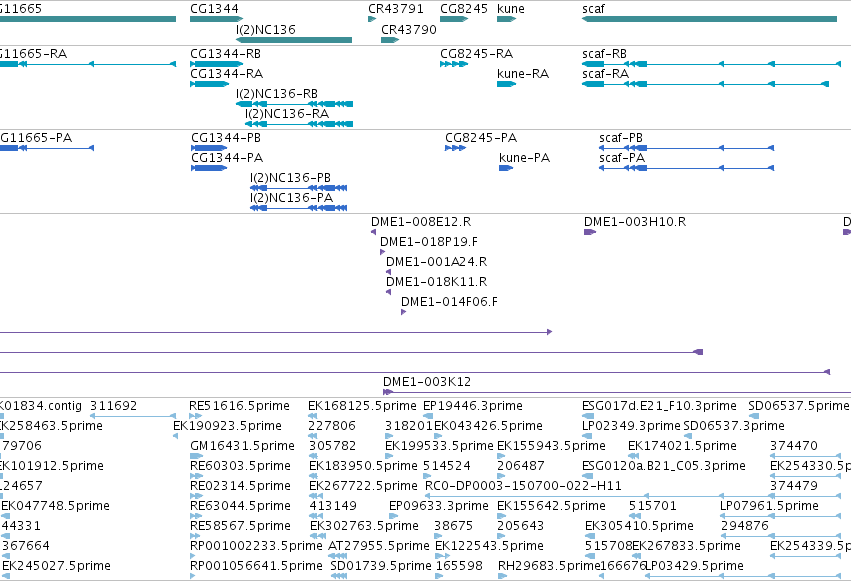Click EST EP09633.3prime
851x581 pixels.
(394, 516)
